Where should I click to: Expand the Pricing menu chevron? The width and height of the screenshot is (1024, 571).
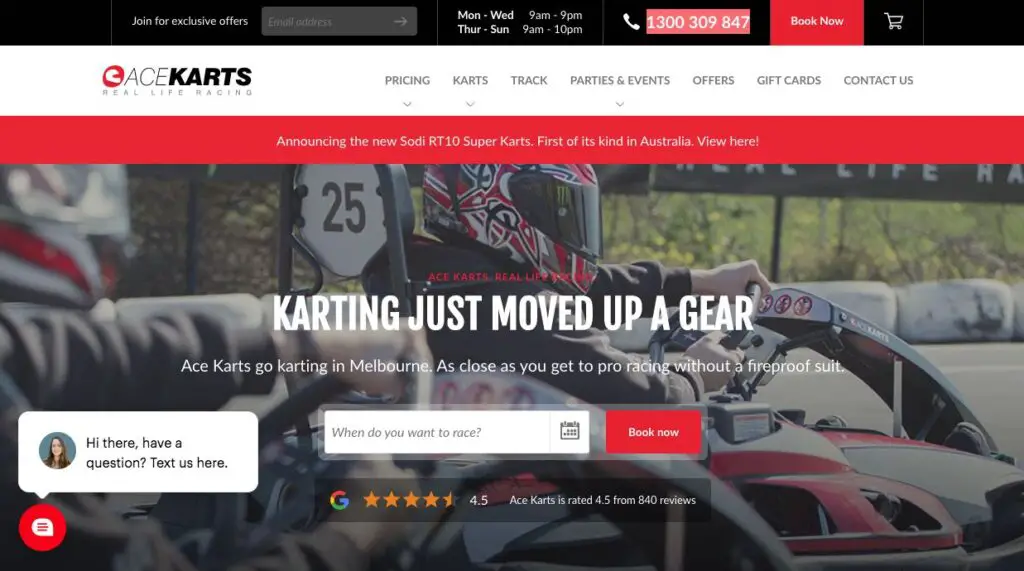407,104
